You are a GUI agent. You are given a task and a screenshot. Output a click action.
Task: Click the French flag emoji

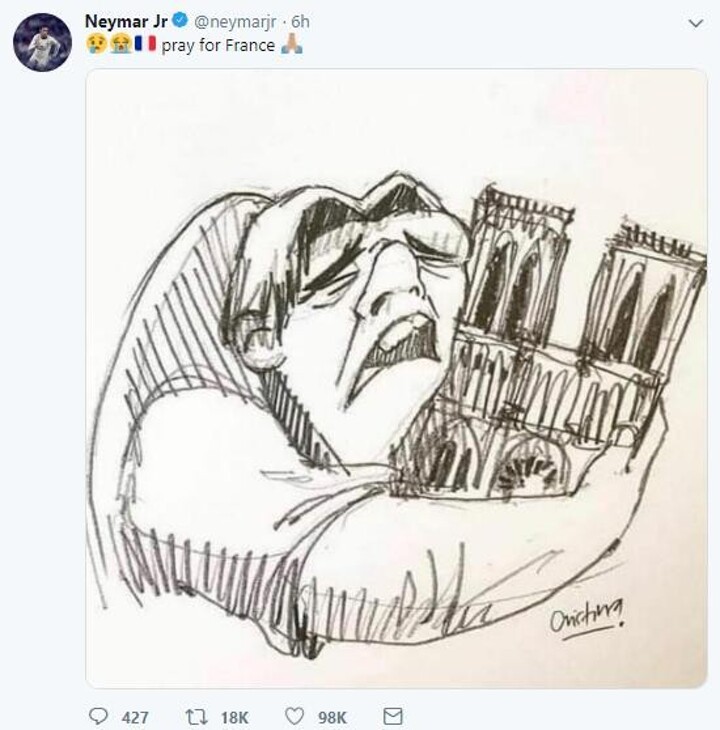[145, 44]
